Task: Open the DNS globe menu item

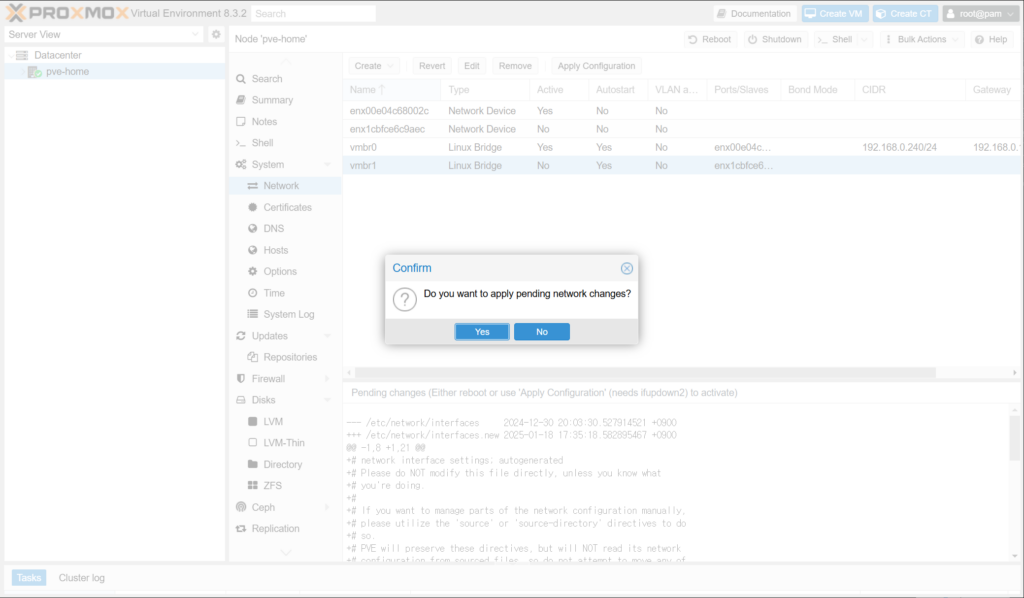Action: (273, 229)
